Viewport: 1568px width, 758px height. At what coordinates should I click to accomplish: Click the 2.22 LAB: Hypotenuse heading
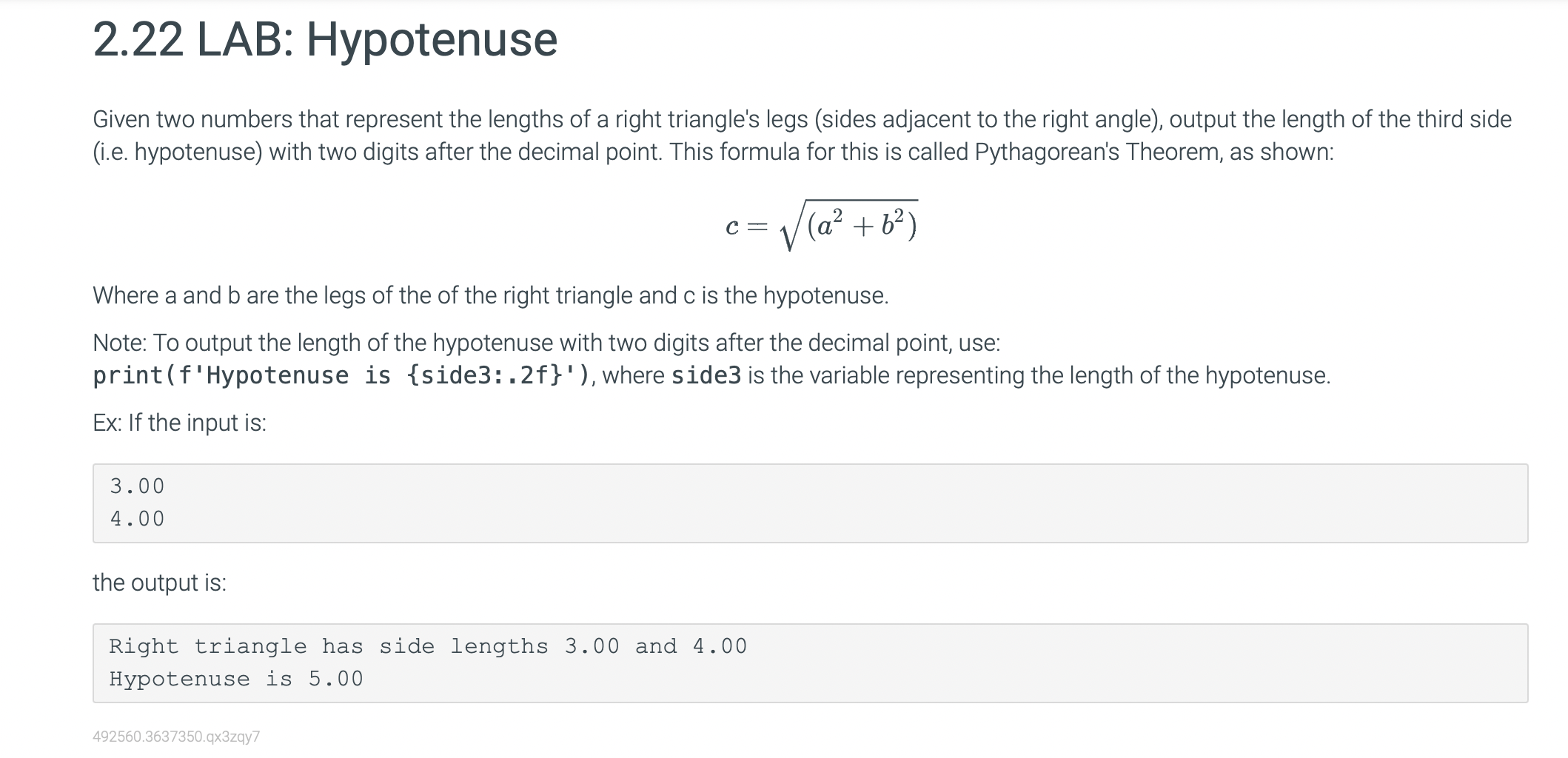pyautogui.click(x=325, y=39)
